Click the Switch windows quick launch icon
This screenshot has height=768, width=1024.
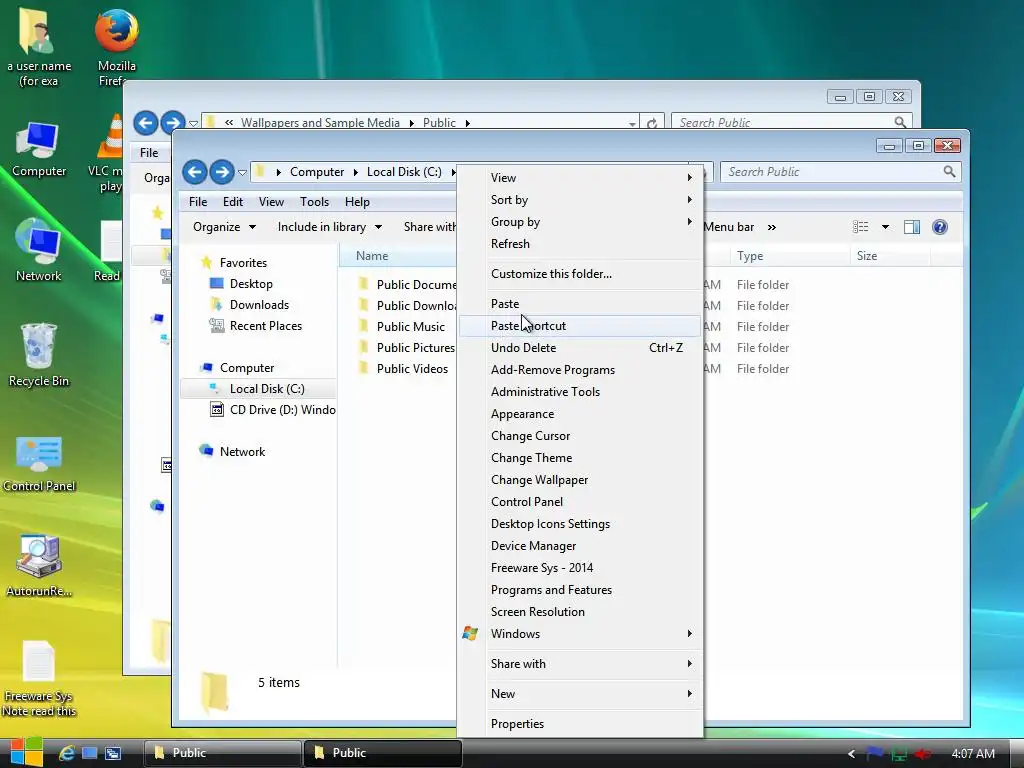tap(113, 753)
